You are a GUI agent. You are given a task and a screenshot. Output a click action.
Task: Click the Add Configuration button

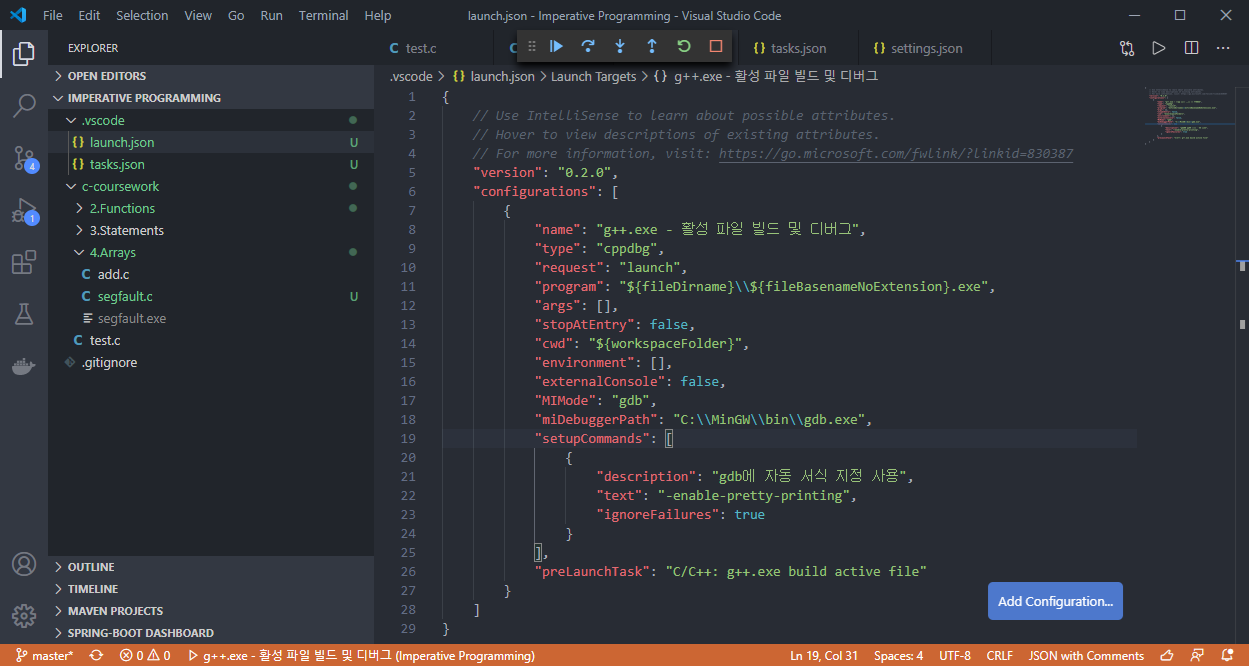[1055, 601]
